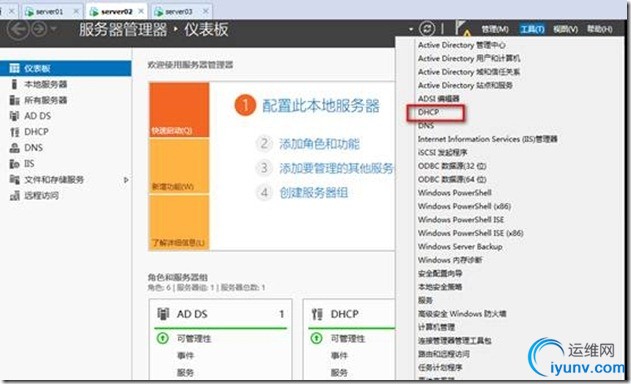Choose Active Directory 域和信任关系 from the Tools menu
The image size is (631, 384).
pyautogui.click(x=469, y=72)
